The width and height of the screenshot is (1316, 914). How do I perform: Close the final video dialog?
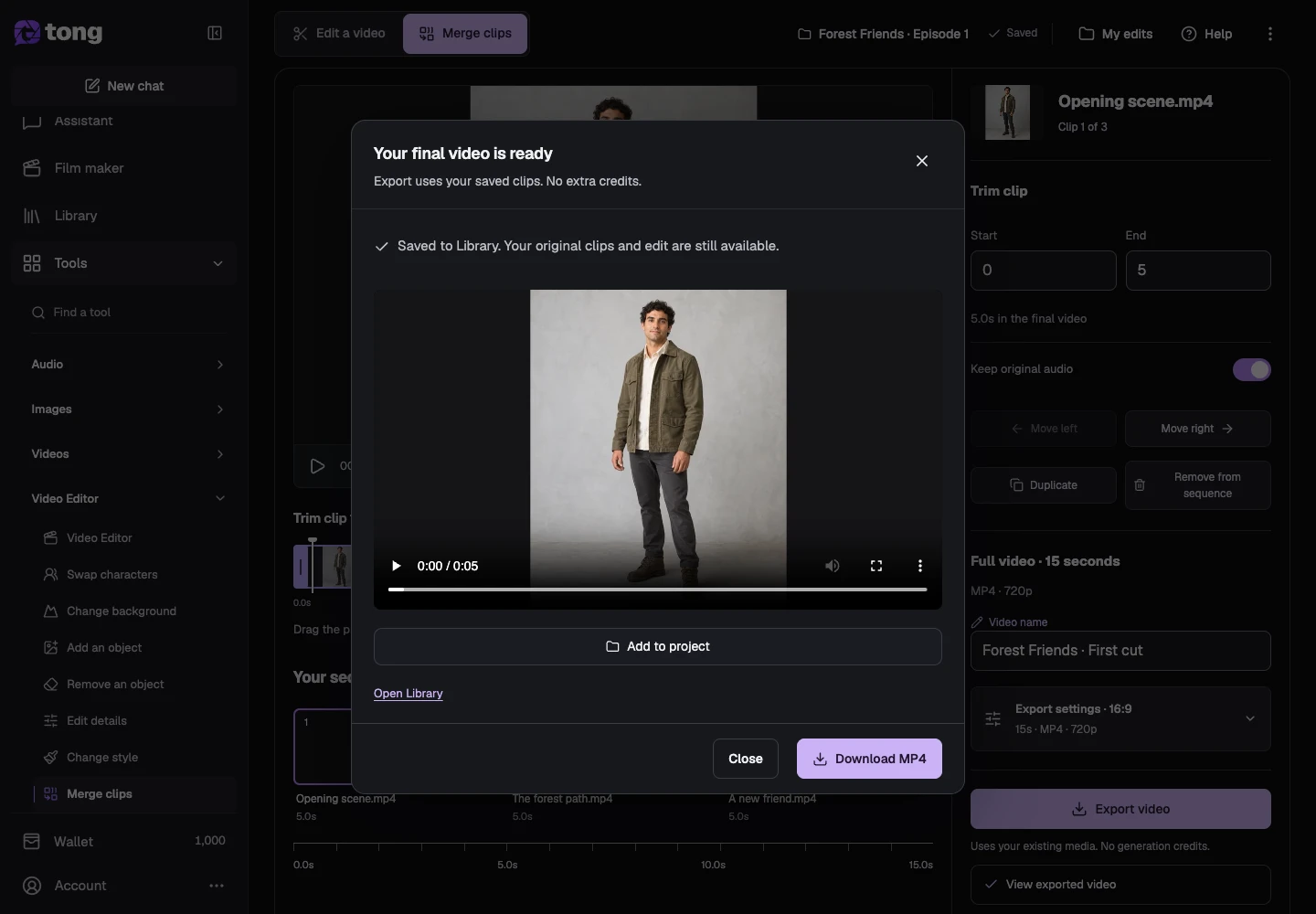tap(922, 161)
